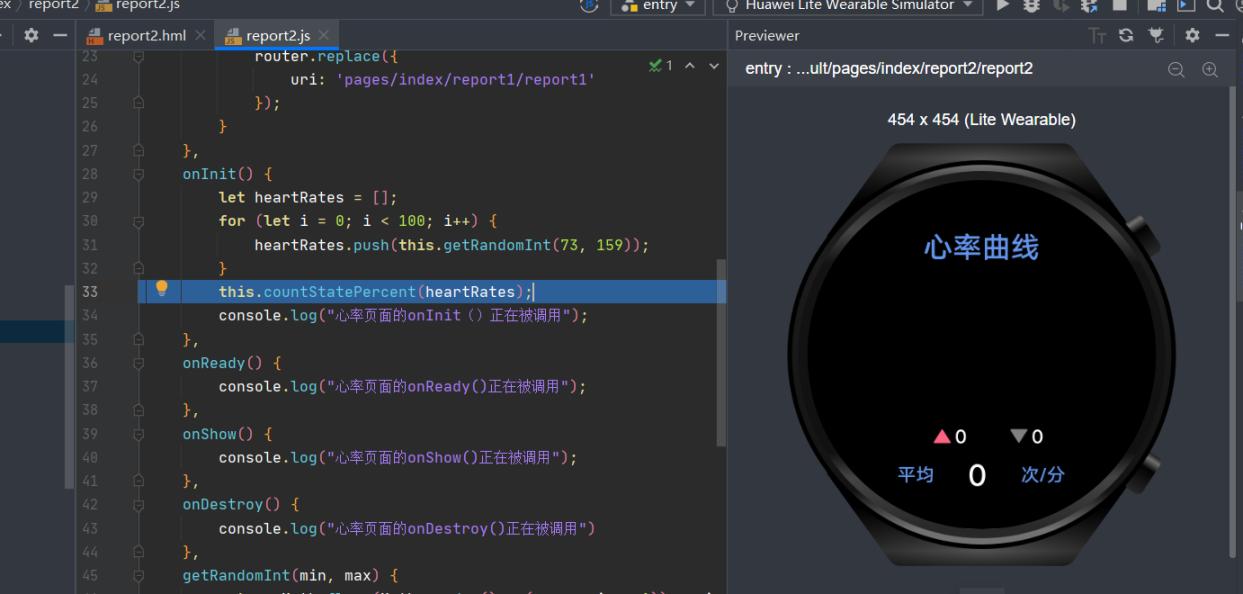Collapse the onInit function at line 28 gutter
This screenshot has width=1243, height=594.
pos(139,174)
